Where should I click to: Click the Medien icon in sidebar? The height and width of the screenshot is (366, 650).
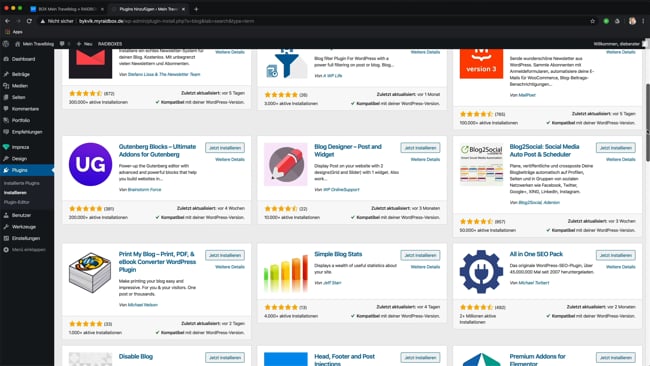6,86
